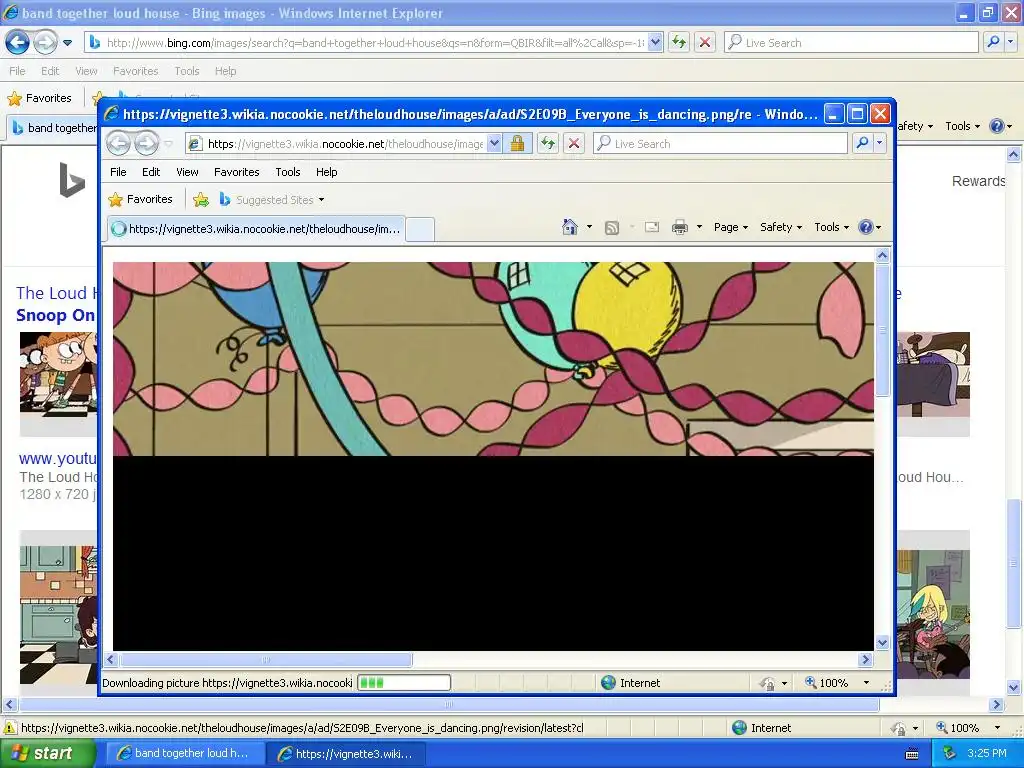Click Forward arrow in front image window

[x=146, y=143]
